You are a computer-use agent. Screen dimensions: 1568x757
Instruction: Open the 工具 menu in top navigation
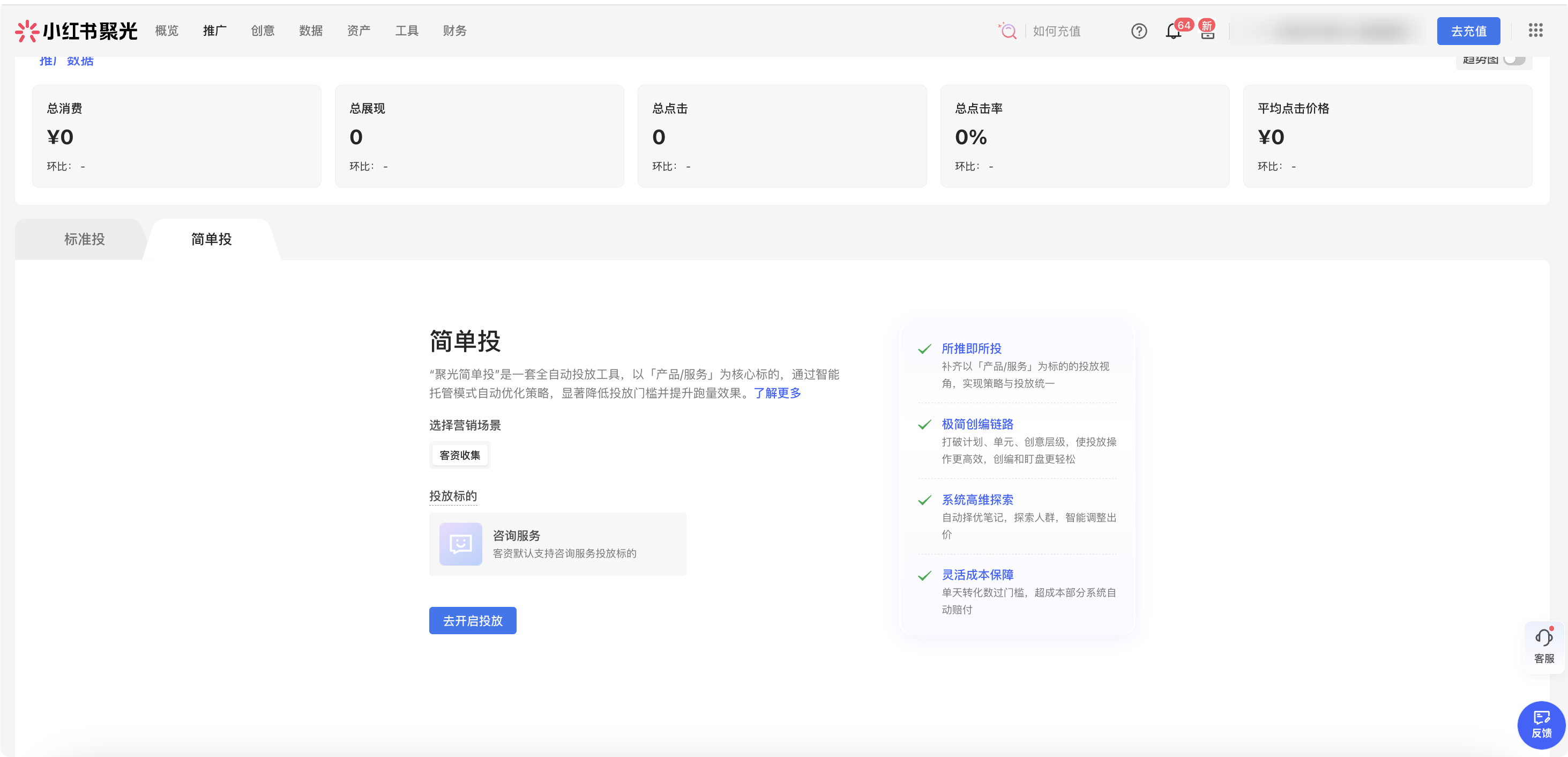click(x=407, y=31)
